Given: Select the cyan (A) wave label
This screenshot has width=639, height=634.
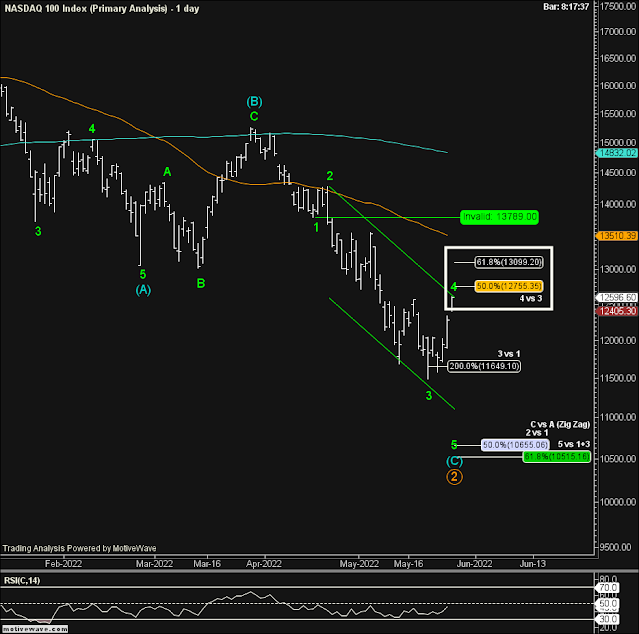Looking at the screenshot, I should tap(143, 290).
